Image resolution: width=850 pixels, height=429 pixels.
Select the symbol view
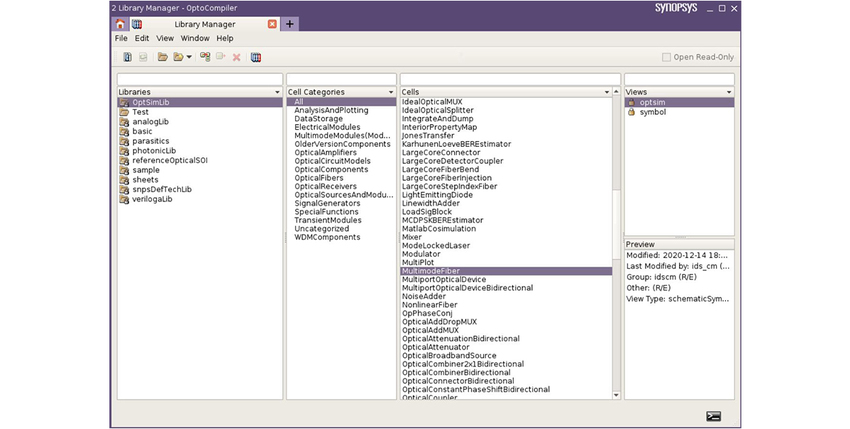pyautogui.click(x=653, y=112)
